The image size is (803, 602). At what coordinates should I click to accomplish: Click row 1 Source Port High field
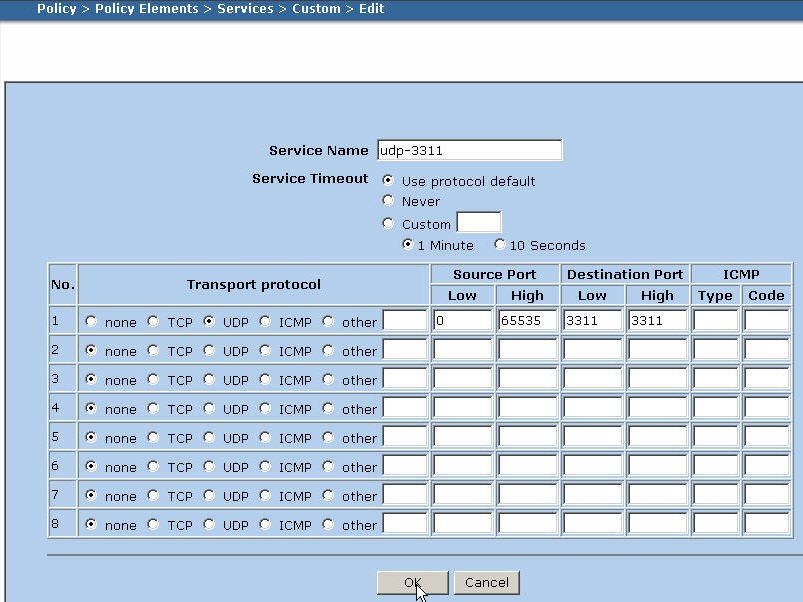pos(526,321)
